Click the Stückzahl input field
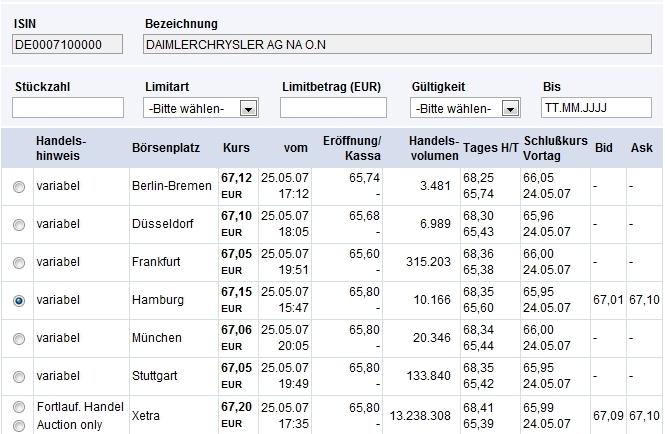The image size is (665, 434). [67, 108]
